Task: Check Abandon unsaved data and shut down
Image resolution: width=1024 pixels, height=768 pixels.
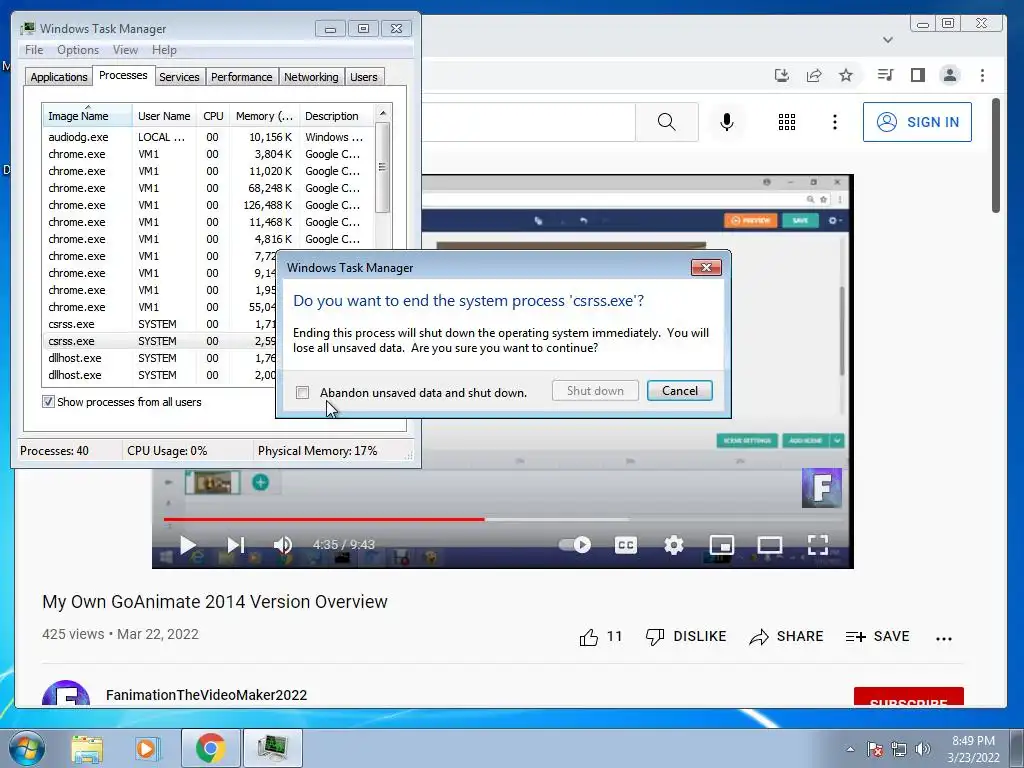Action: (x=302, y=392)
